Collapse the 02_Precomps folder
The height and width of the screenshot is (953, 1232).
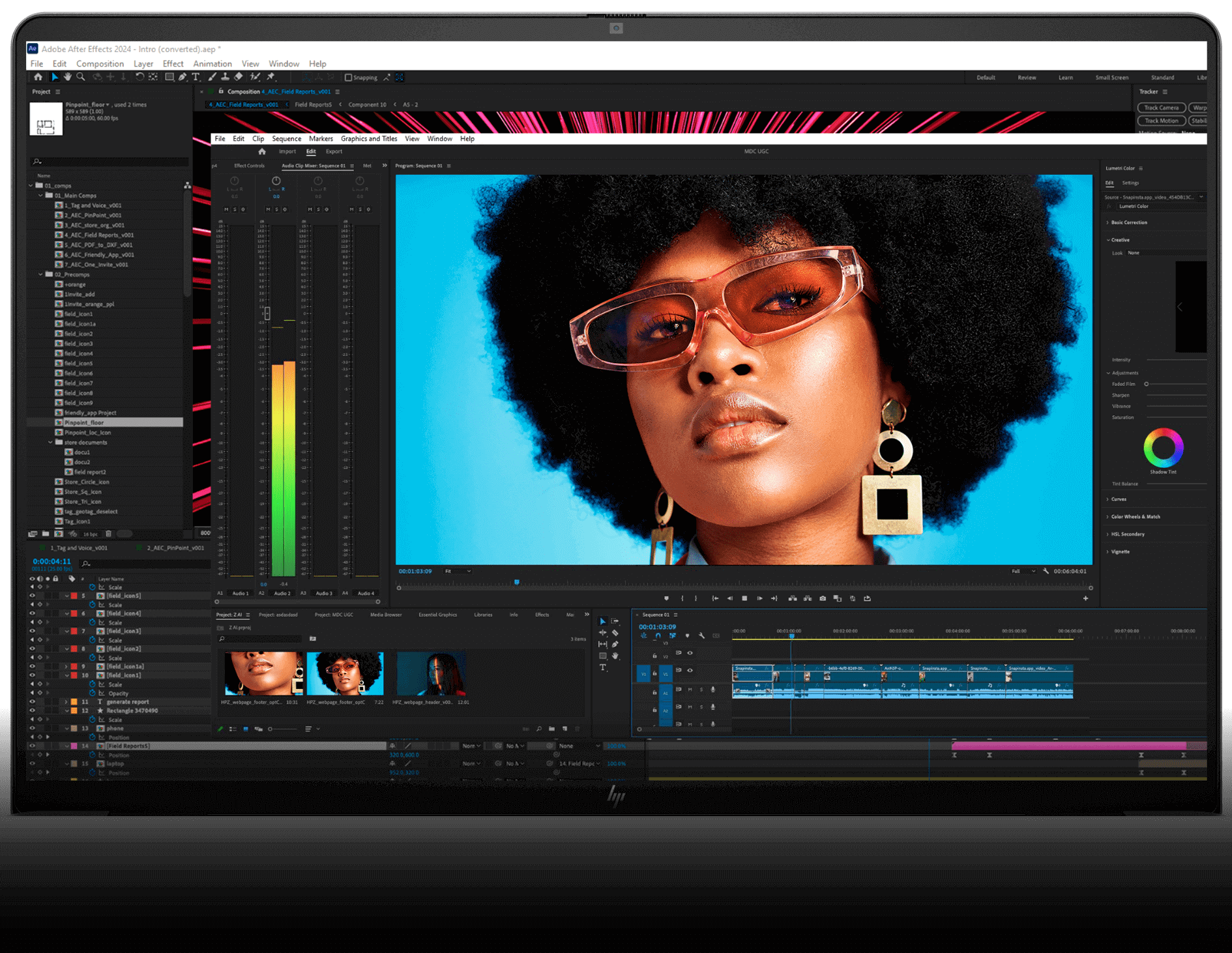(40, 274)
